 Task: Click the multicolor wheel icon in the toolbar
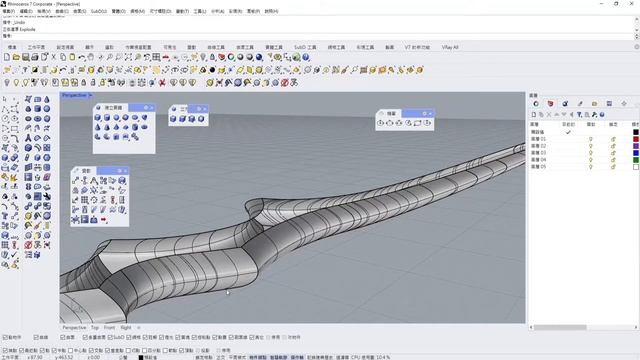[x=231, y=57]
